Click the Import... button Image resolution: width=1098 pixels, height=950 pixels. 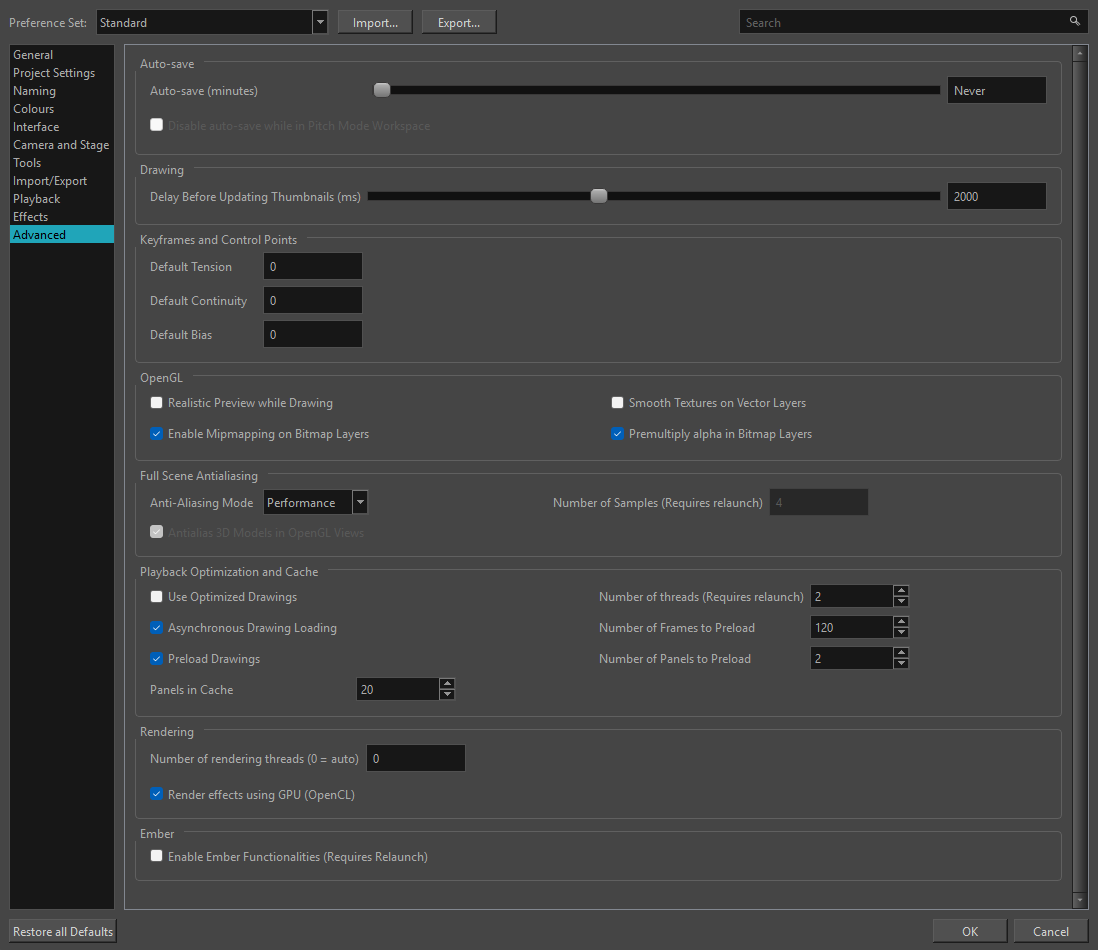click(375, 22)
